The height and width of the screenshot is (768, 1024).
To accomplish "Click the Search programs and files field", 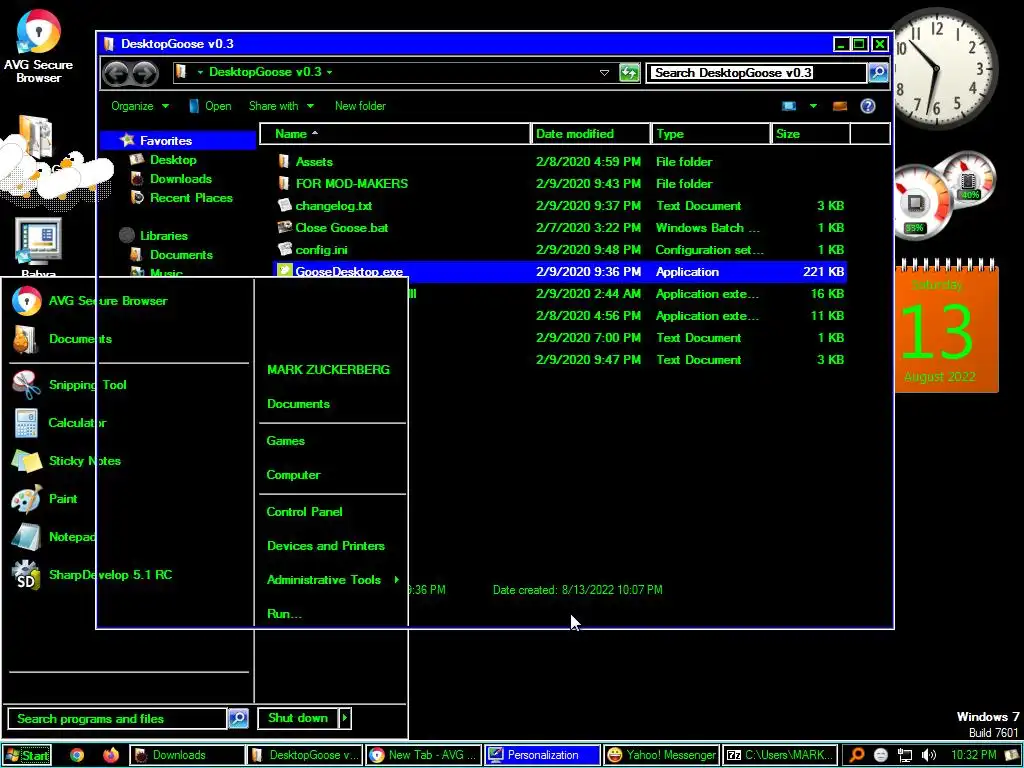I will pos(118,718).
